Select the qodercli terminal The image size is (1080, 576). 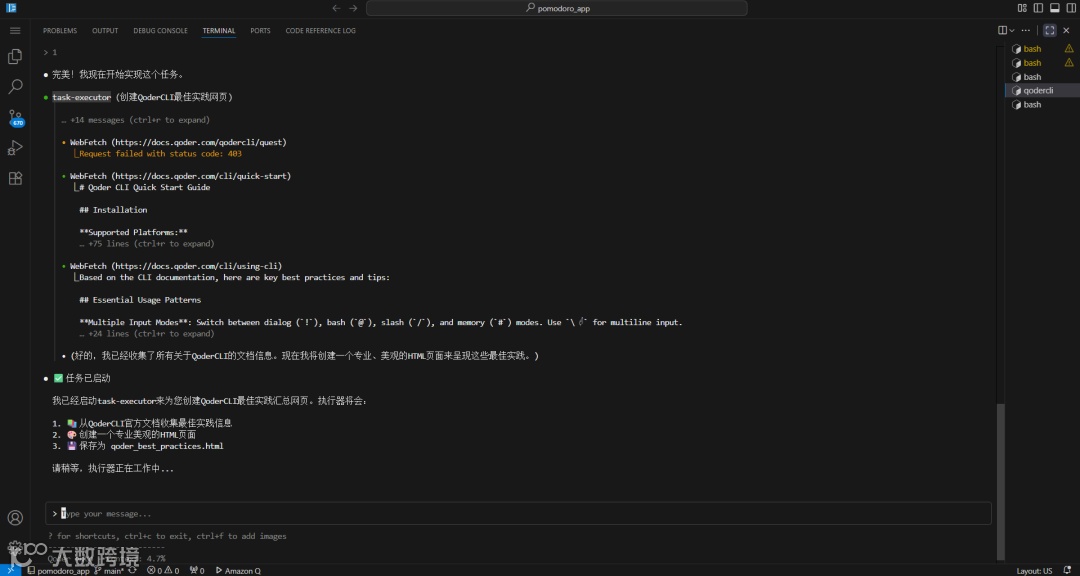click(1041, 90)
